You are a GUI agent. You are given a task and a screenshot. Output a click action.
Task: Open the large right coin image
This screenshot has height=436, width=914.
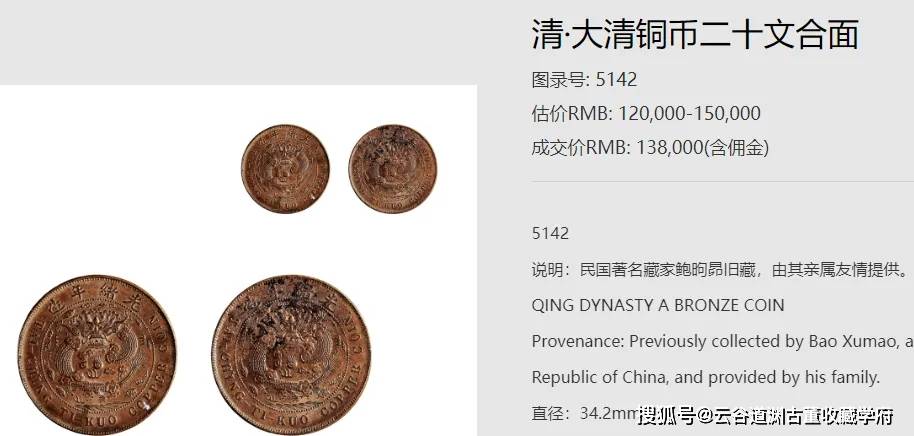point(291,355)
